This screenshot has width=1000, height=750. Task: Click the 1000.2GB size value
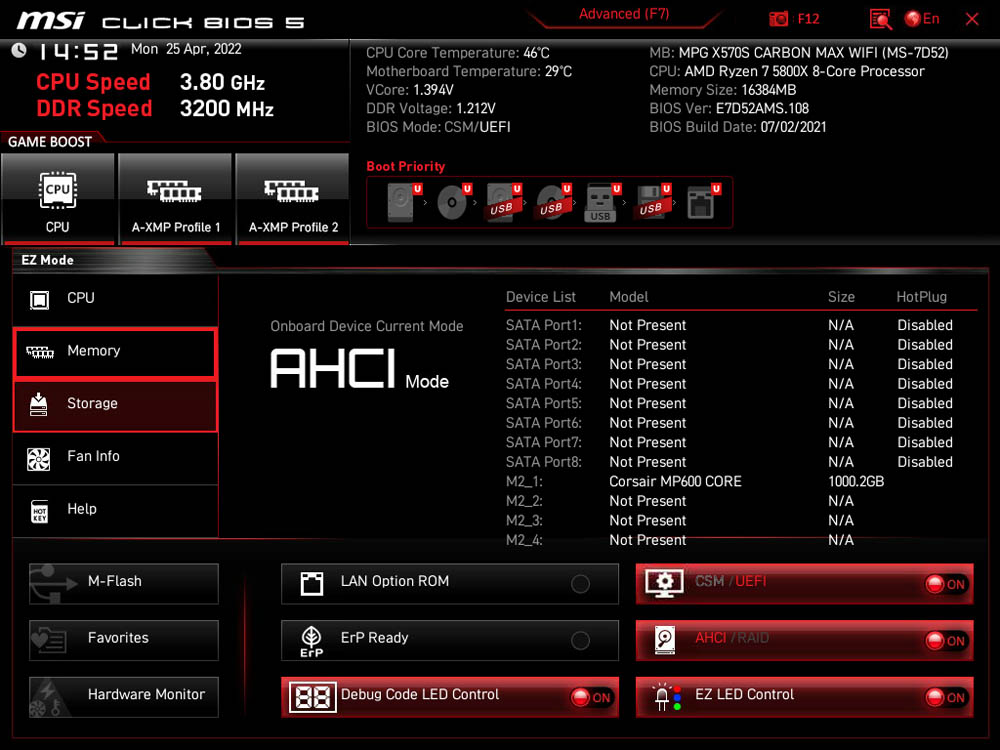pyautogui.click(x=856, y=482)
